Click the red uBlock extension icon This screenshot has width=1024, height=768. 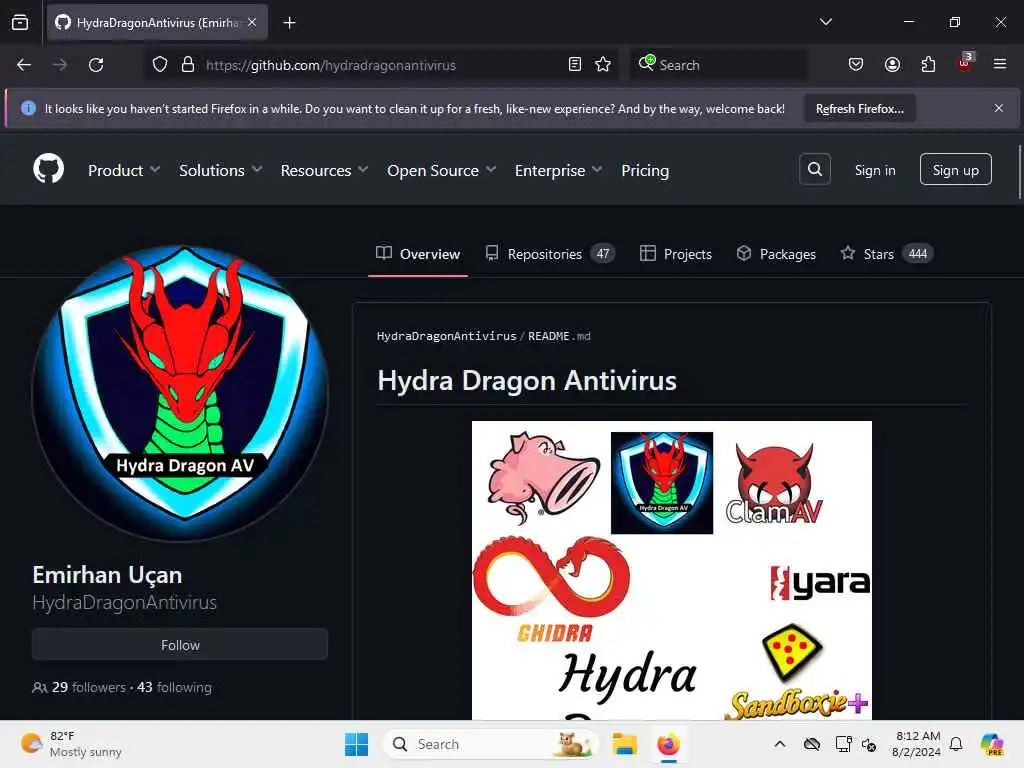[965, 63]
